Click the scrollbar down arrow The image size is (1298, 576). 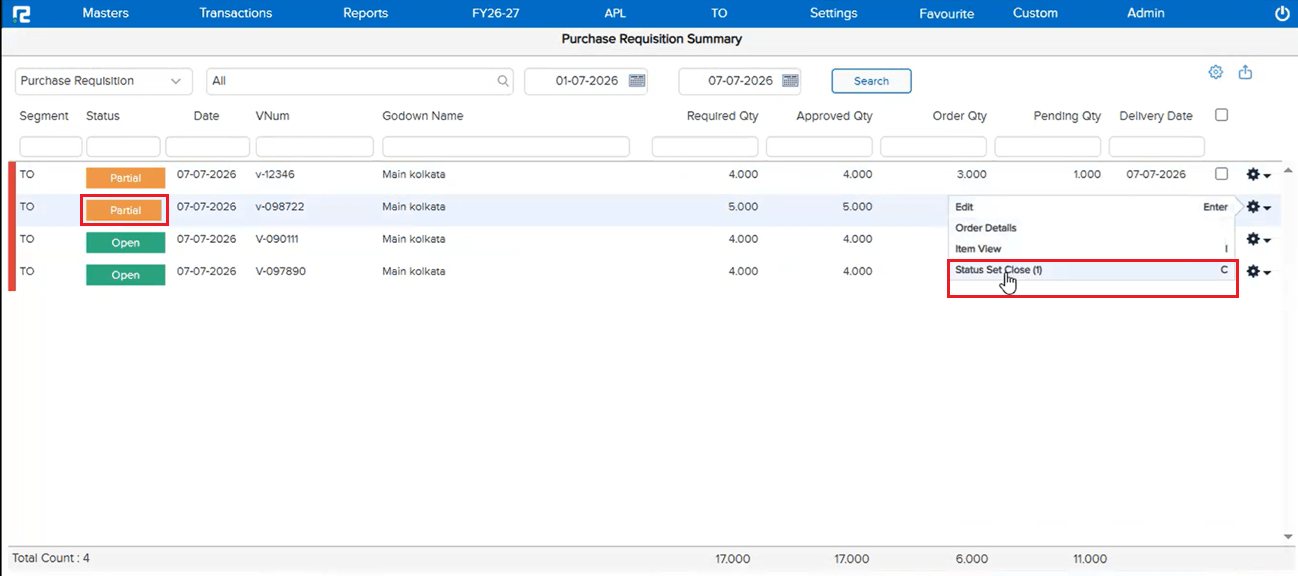click(x=1287, y=536)
